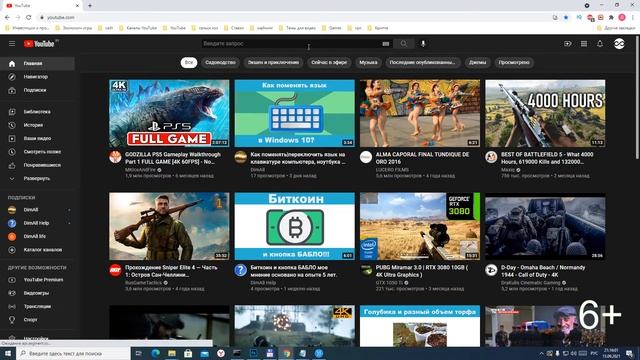Image resolution: width=640 pixels, height=360 pixels.
Task: Click the magnifier search button
Action: 404,44
